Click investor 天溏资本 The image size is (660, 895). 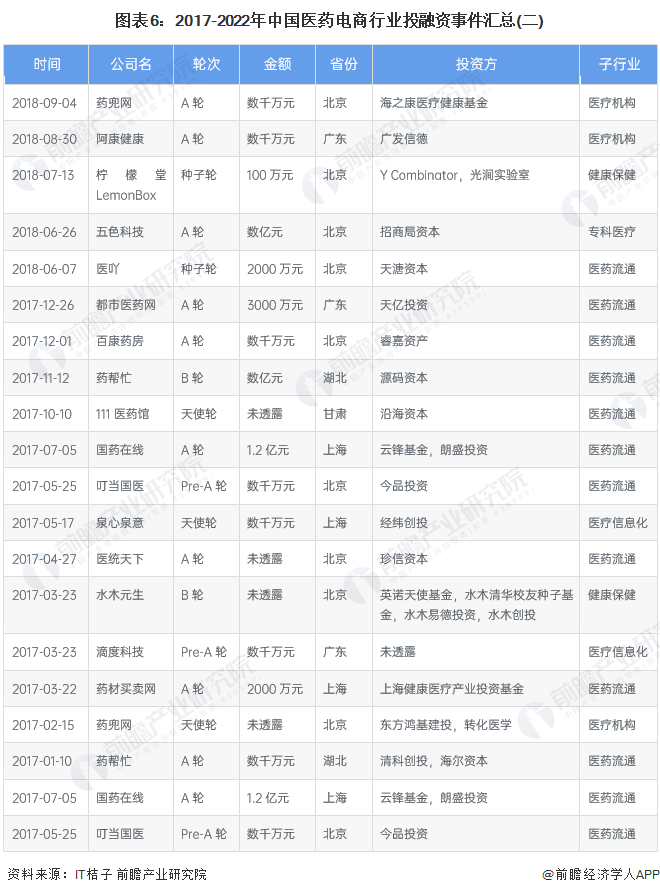tap(404, 269)
